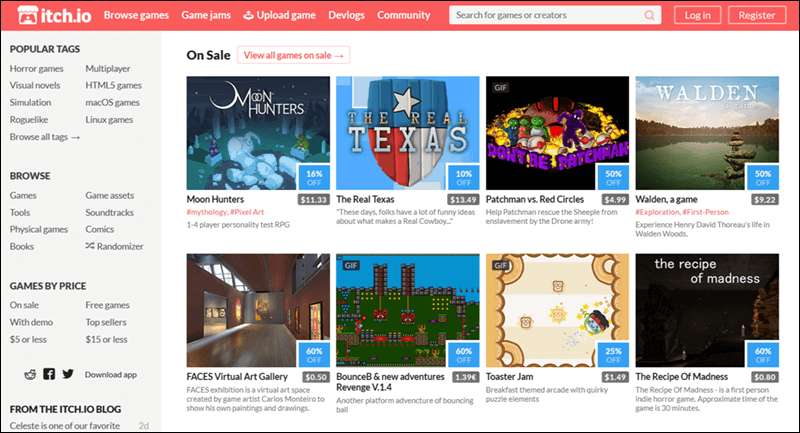Open Browse games in top navigation
Screen dimensions: 800x433
pos(136,15)
